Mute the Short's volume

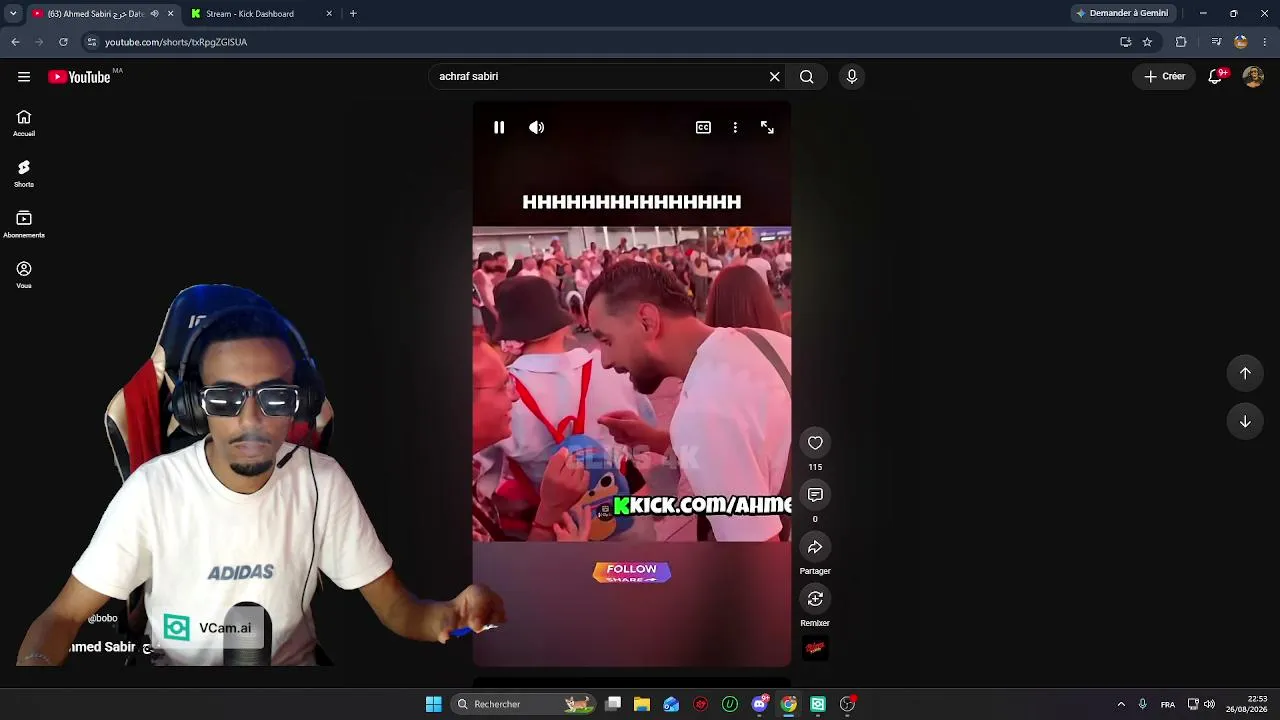pos(537,128)
